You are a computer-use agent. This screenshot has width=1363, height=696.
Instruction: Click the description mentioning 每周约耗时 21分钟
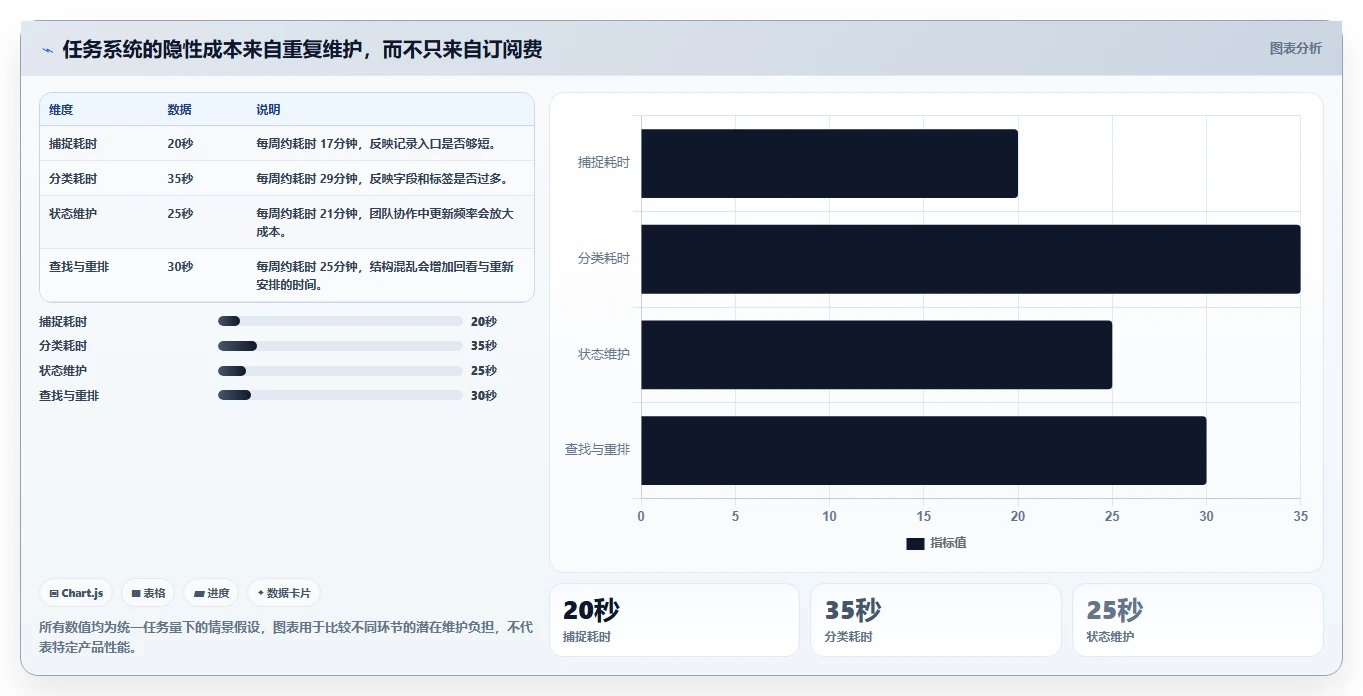click(x=385, y=223)
